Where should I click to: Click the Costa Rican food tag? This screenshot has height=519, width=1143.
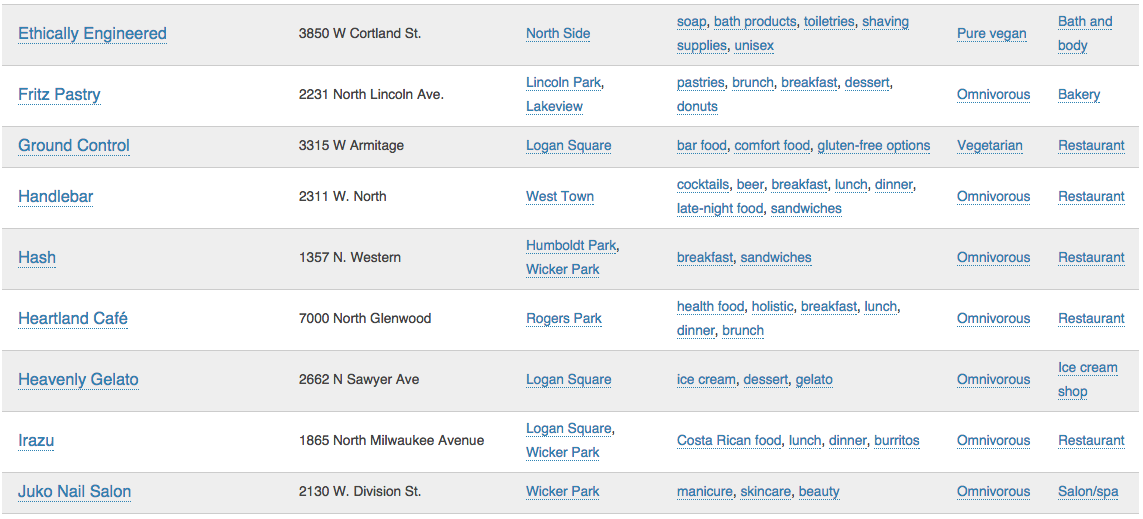(729, 441)
